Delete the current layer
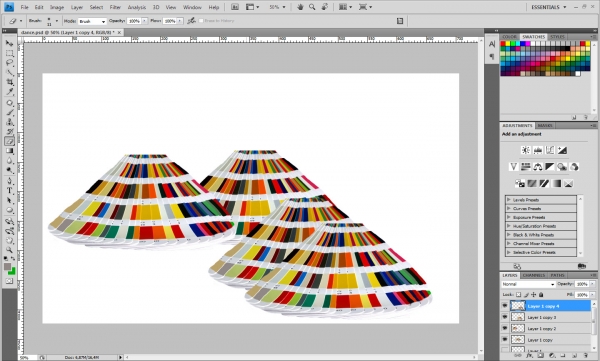This screenshot has height=361, width=600. (x=585, y=356)
